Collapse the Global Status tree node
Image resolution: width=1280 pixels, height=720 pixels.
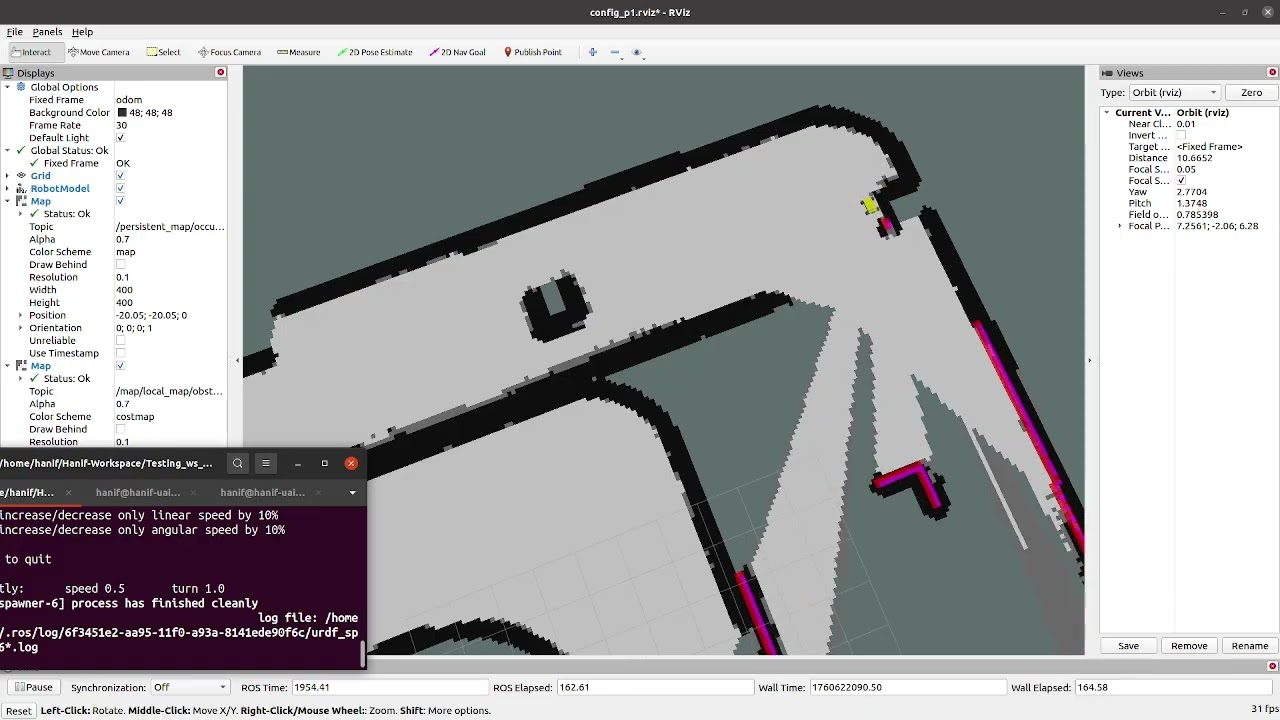click(8, 151)
